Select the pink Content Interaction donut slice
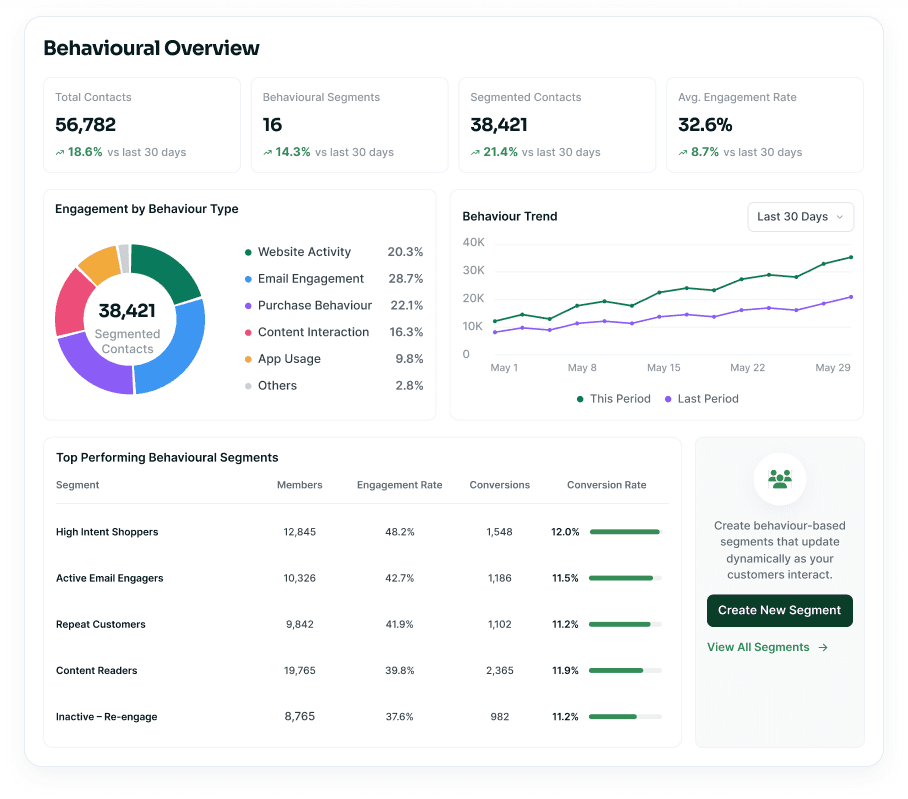The height and width of the screenshot is (799, 908). pos(72,304)
